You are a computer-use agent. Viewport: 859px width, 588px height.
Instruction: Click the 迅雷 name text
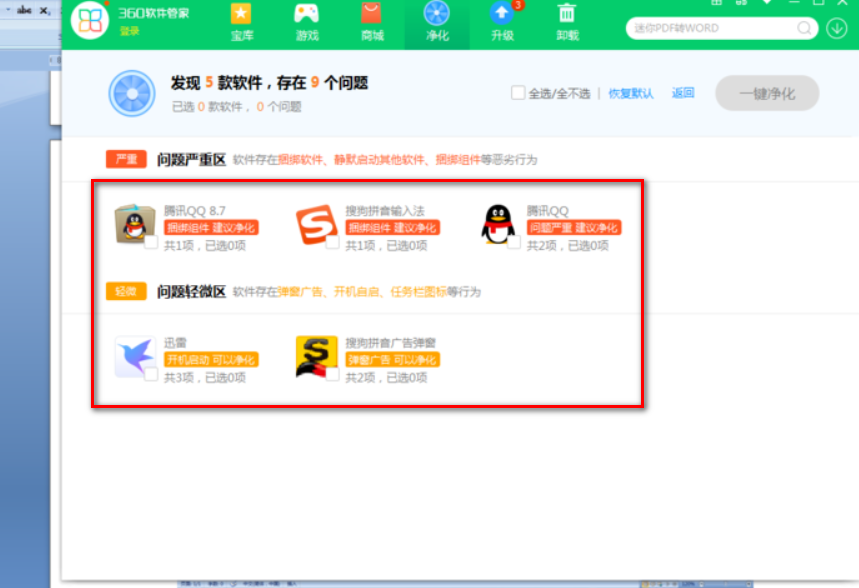175,343
